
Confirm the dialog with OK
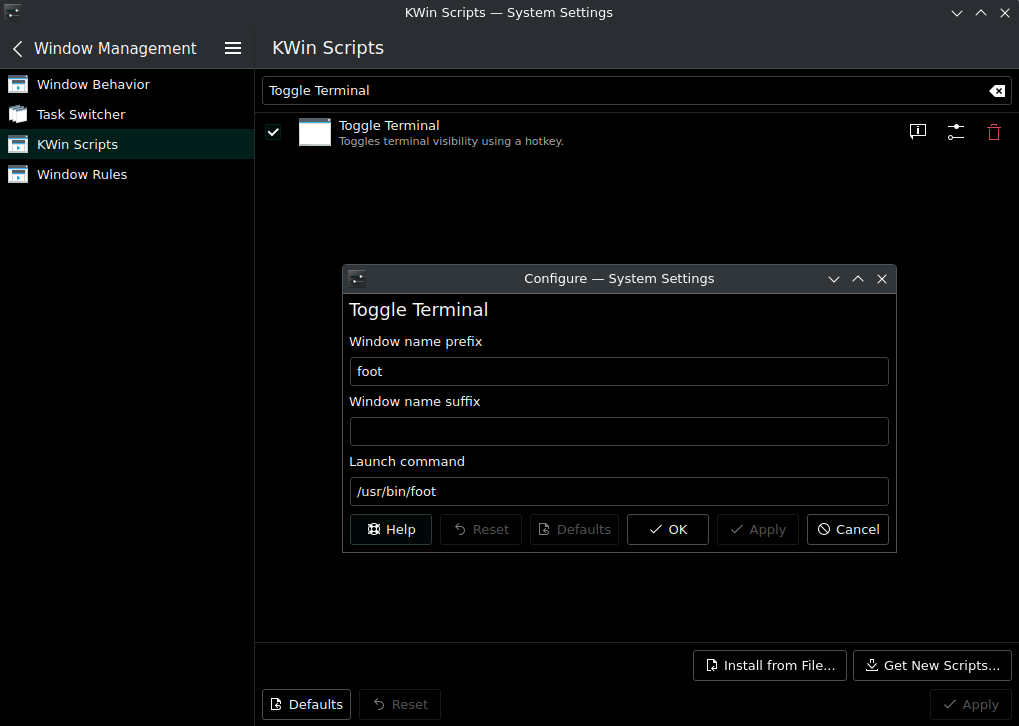tap(667, 530)
